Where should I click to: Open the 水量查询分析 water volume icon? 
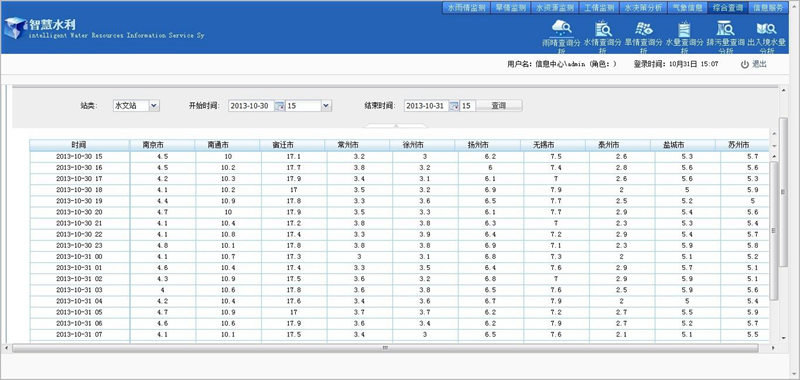684,28
